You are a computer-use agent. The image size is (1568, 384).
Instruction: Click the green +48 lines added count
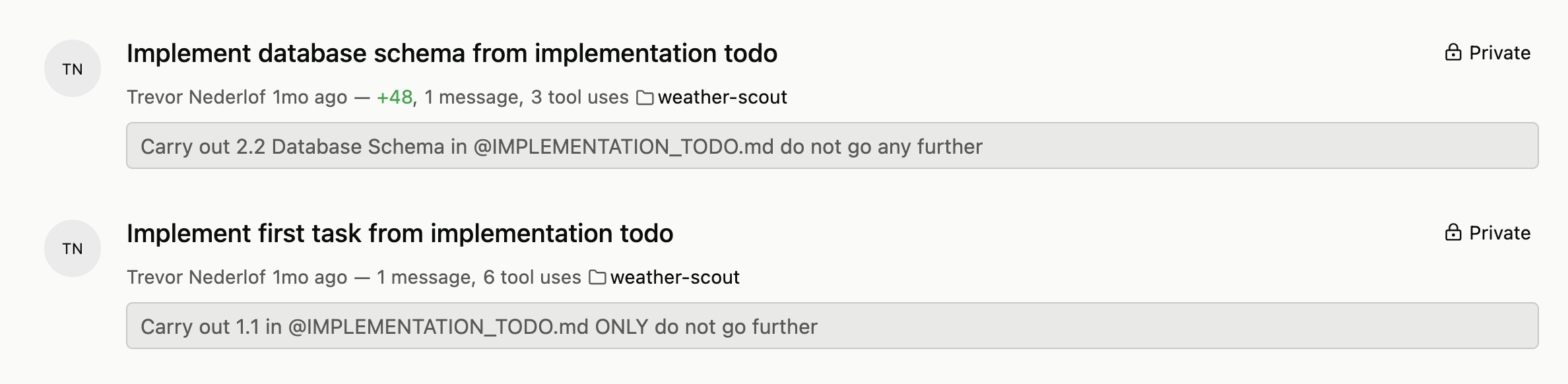coord(395,98)
